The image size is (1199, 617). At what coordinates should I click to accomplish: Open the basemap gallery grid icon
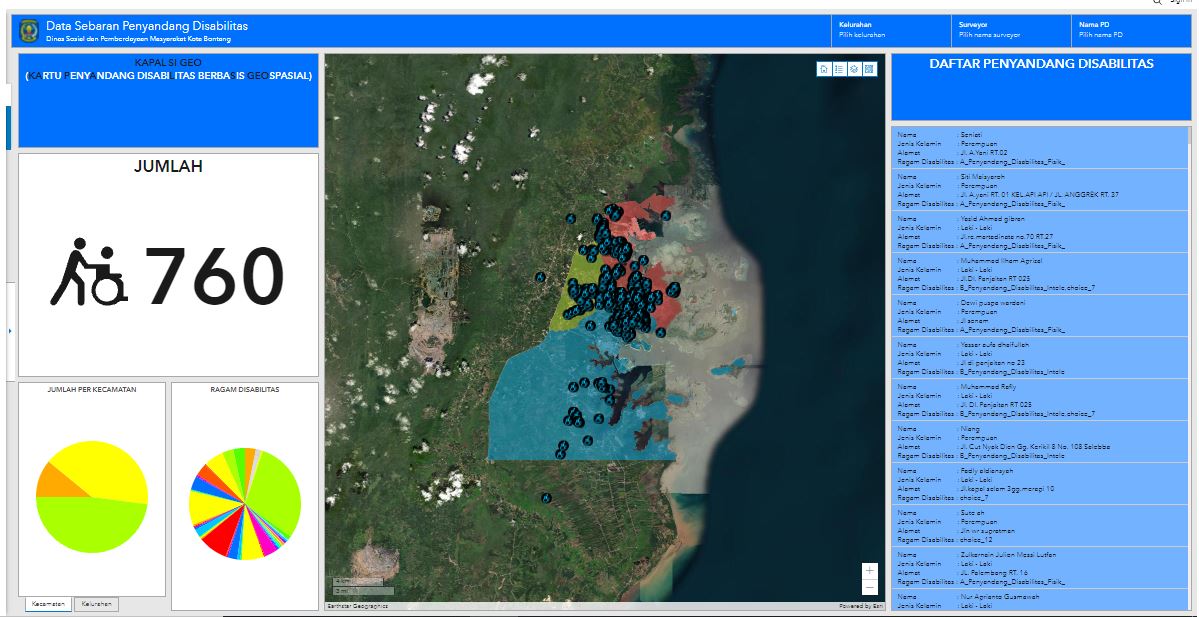click(869, 69)
